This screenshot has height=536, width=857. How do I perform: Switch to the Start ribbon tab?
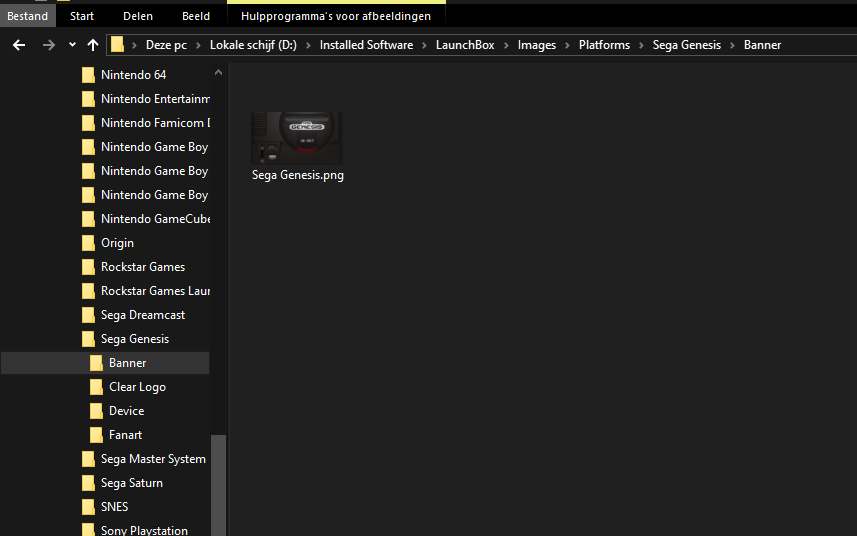(x=82, y=16)
